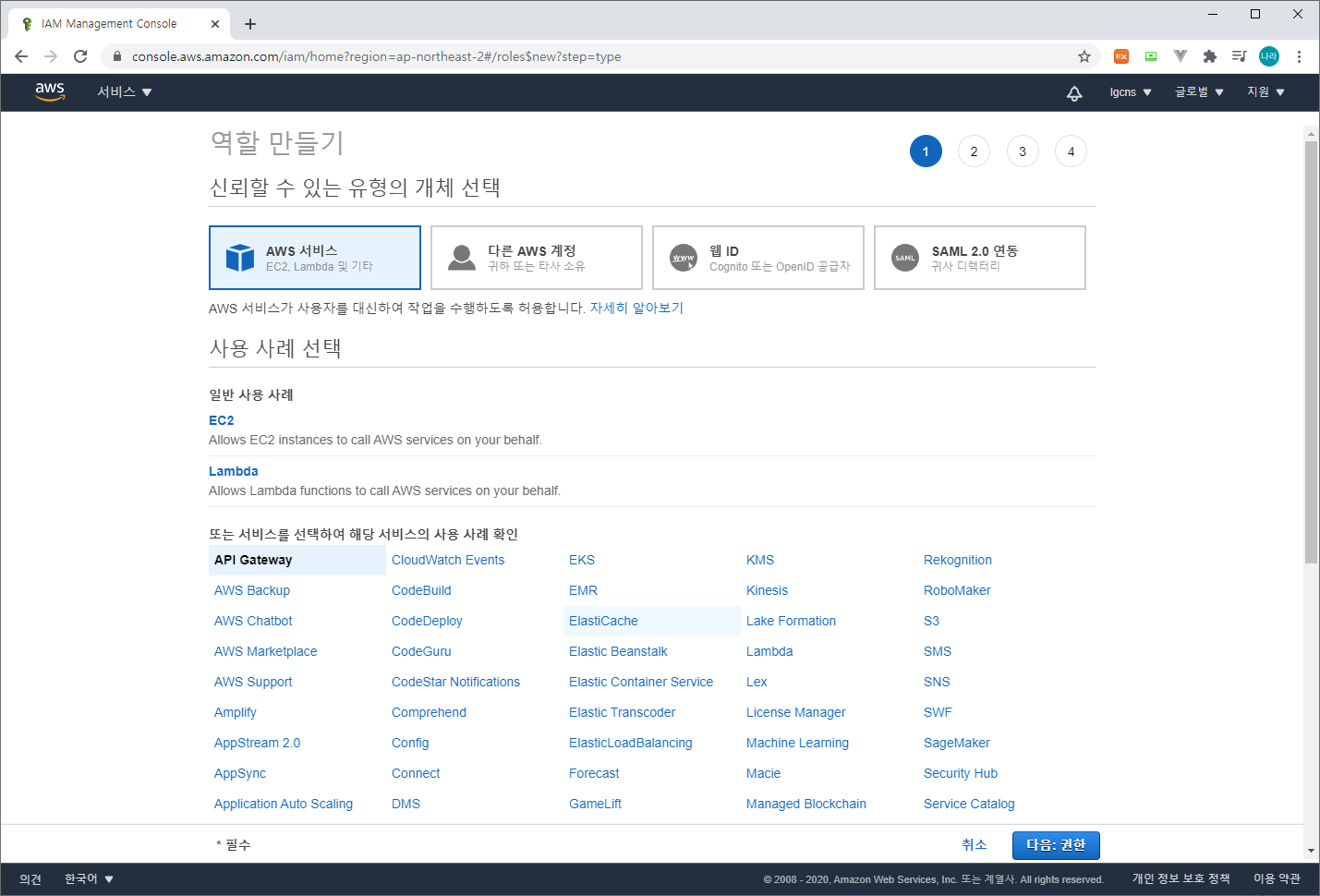Select KMS service
Screen dimensions: 1320x896
760,560
